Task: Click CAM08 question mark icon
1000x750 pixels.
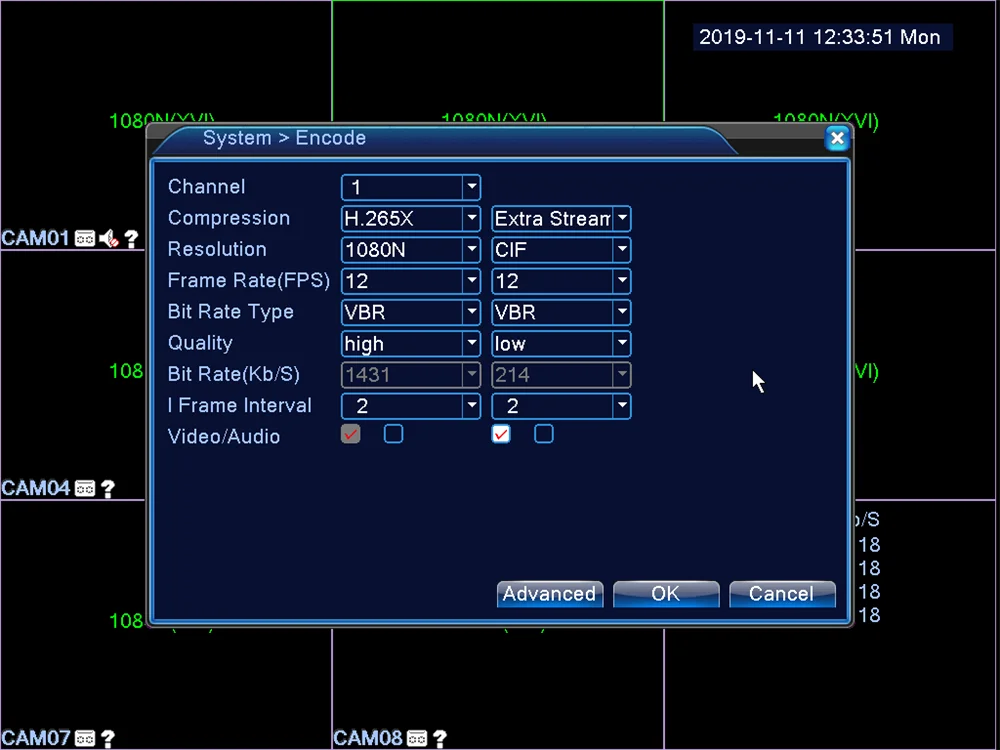Action: pyautogui.click(x=439, y=739)
